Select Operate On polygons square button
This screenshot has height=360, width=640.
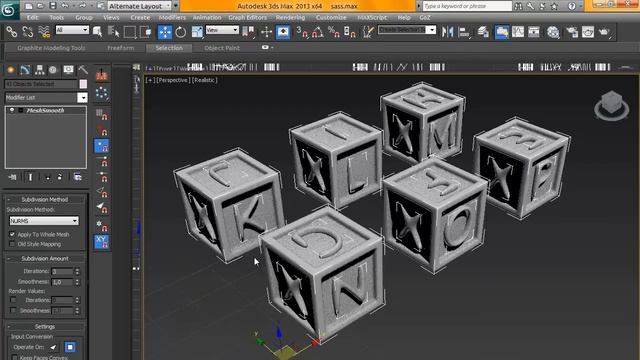pos(70,347)
